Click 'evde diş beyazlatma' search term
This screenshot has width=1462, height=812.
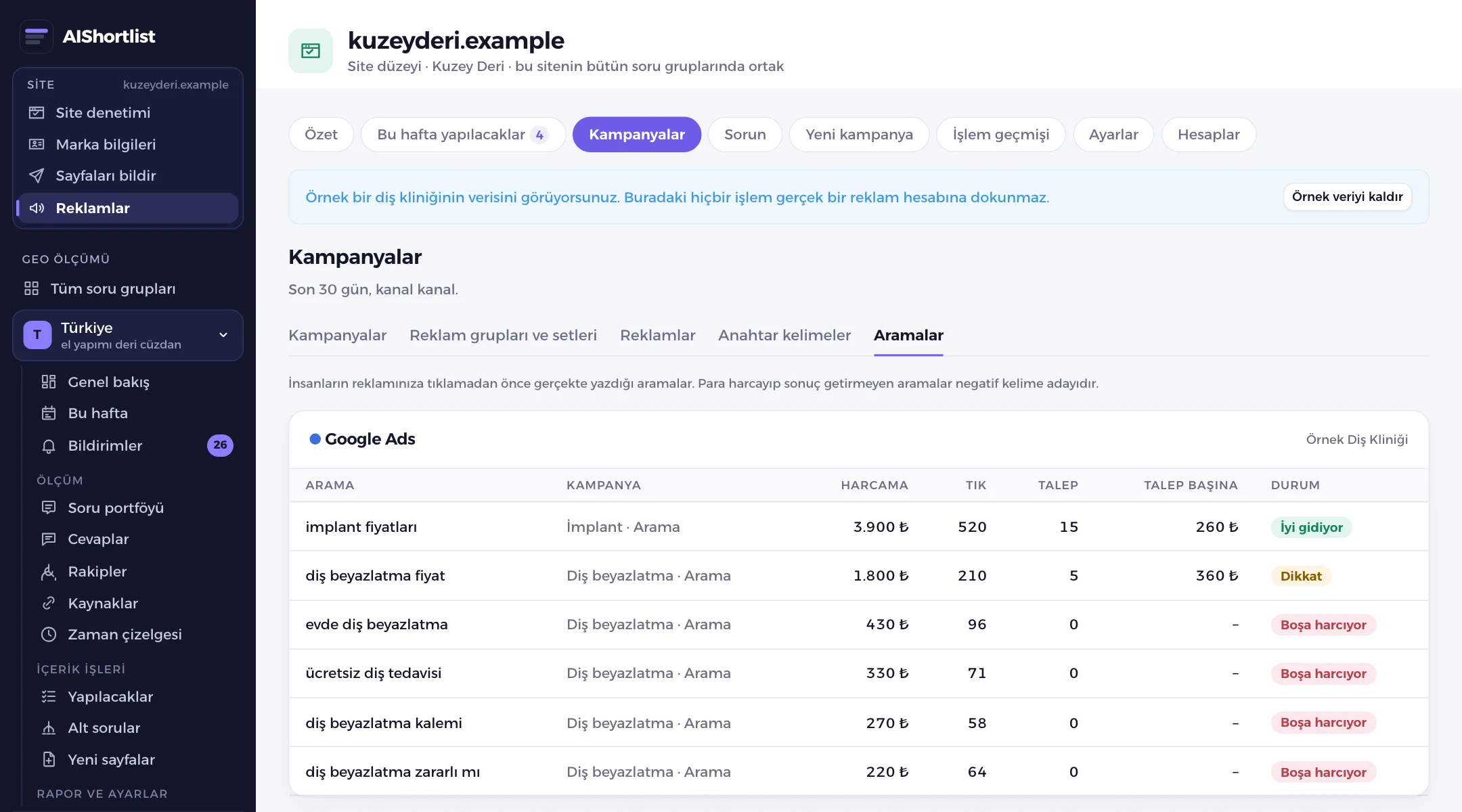click(x=376, y=624)
